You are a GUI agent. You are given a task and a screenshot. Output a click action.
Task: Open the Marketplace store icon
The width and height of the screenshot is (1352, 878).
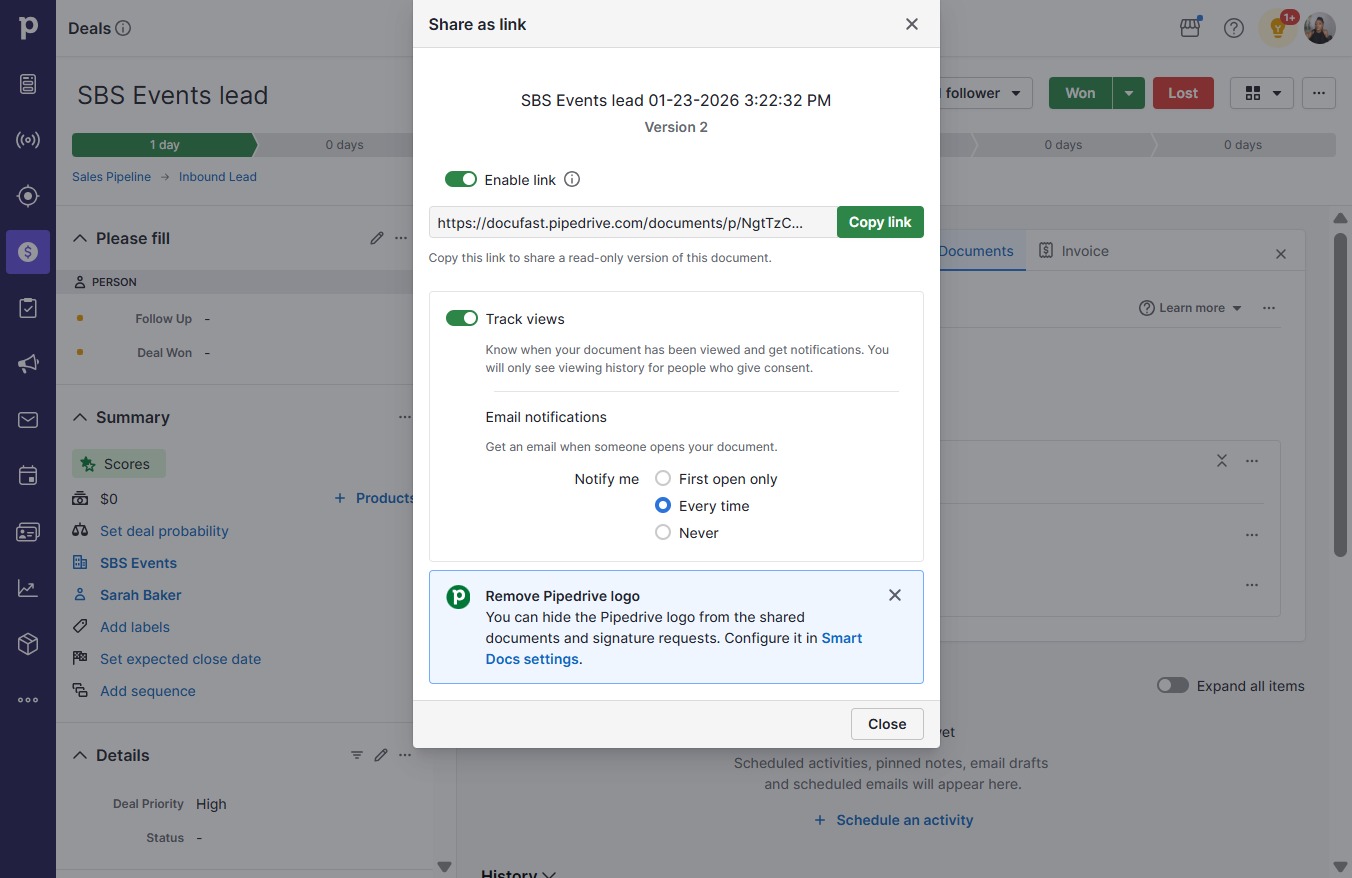[1190, 28]
